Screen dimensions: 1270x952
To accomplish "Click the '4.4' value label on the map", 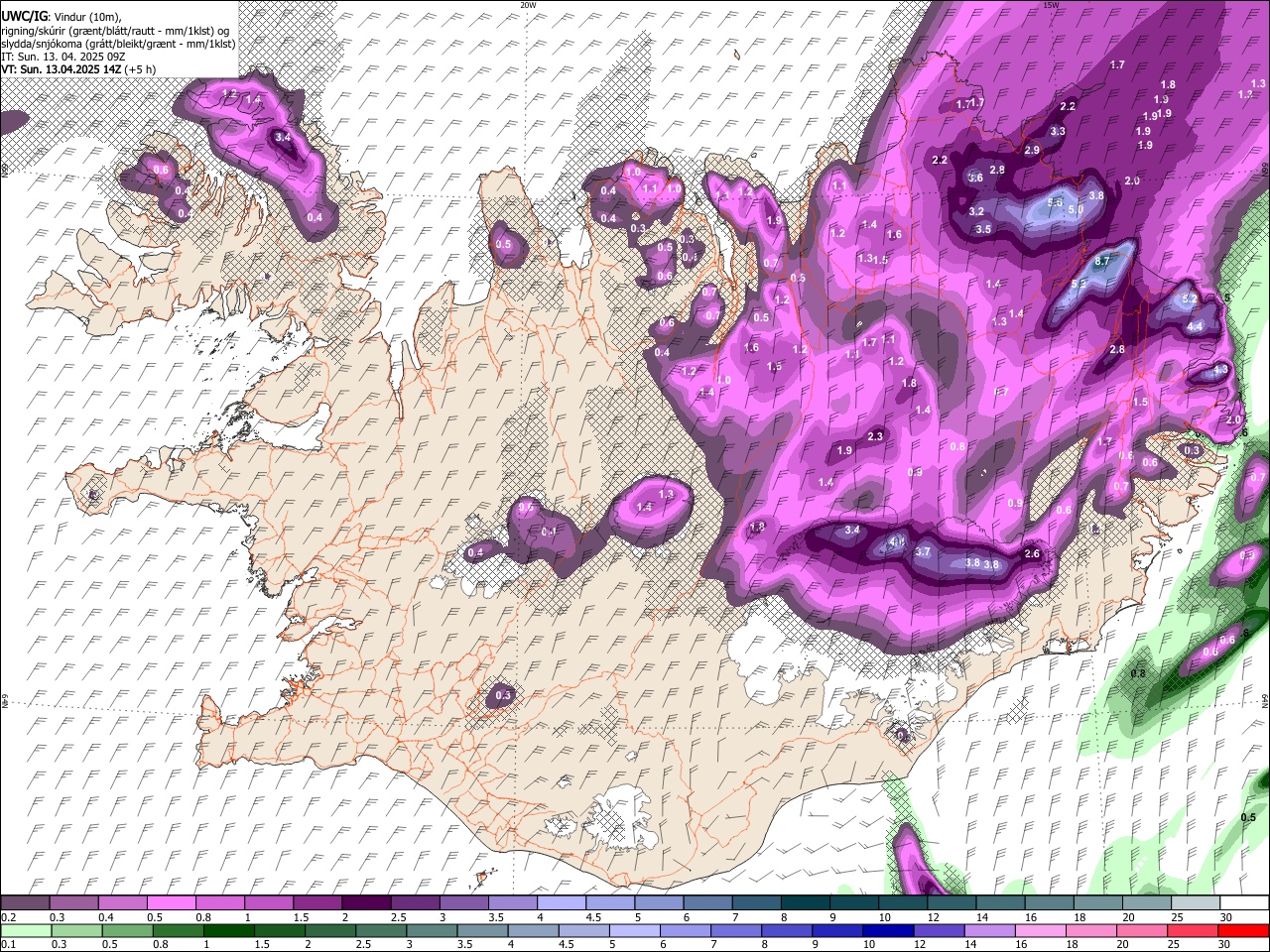I will [x=1196, y=326].
